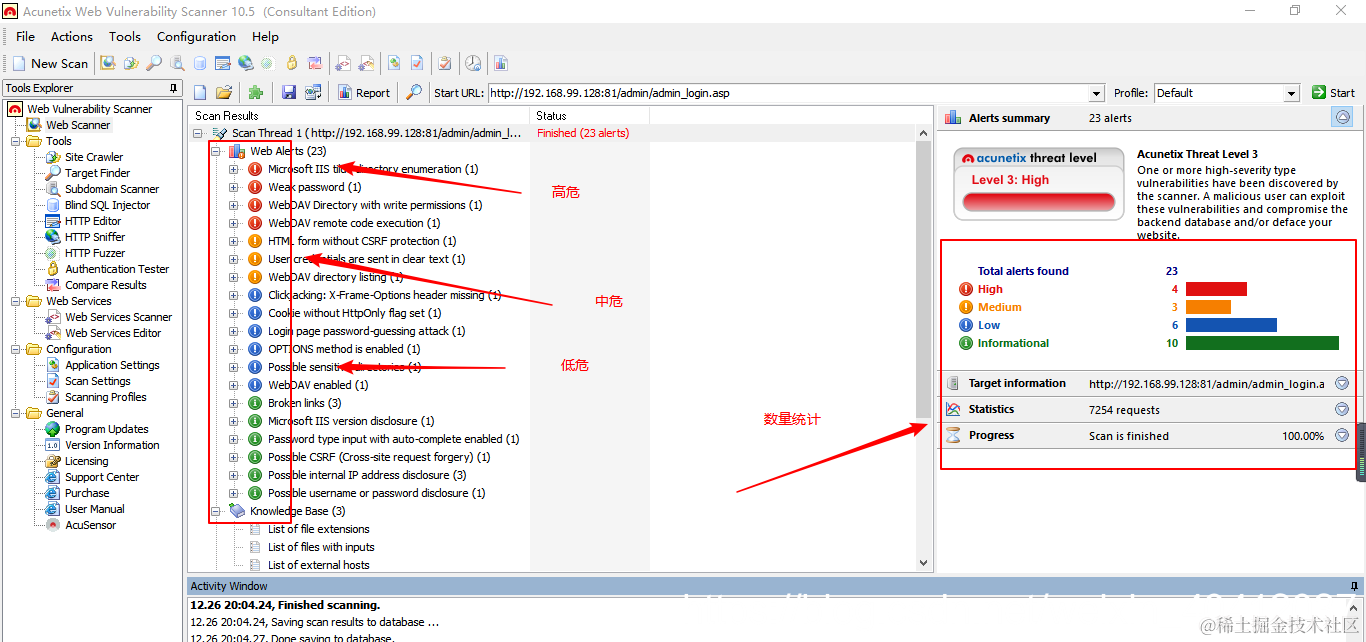Select Possible internal IP address disclosure alert
The image size is (1366, 642).
pyautogui.click(x=367, y=475)
